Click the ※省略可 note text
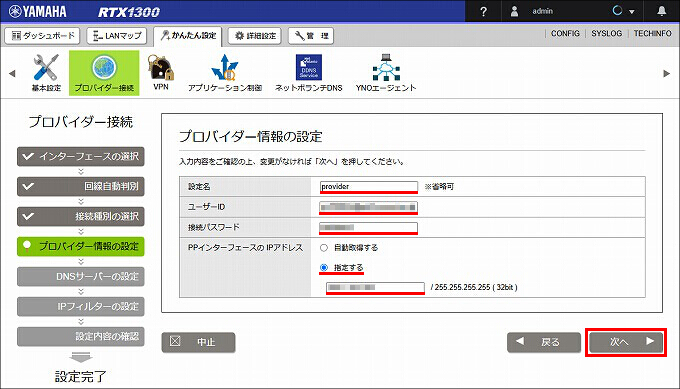680x389 pixels. tap(439, 186)
